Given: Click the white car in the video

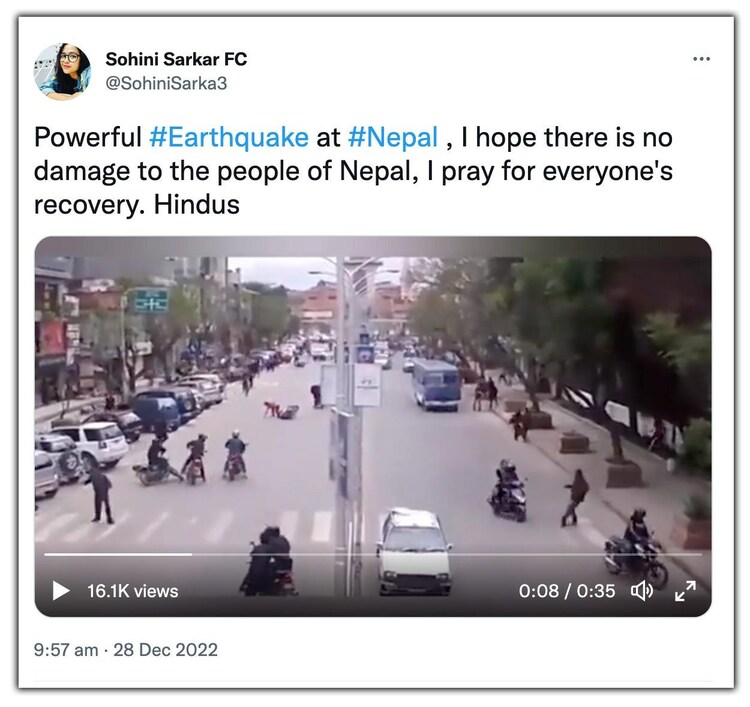Looking at the screenshot, I should click(414, 550).
